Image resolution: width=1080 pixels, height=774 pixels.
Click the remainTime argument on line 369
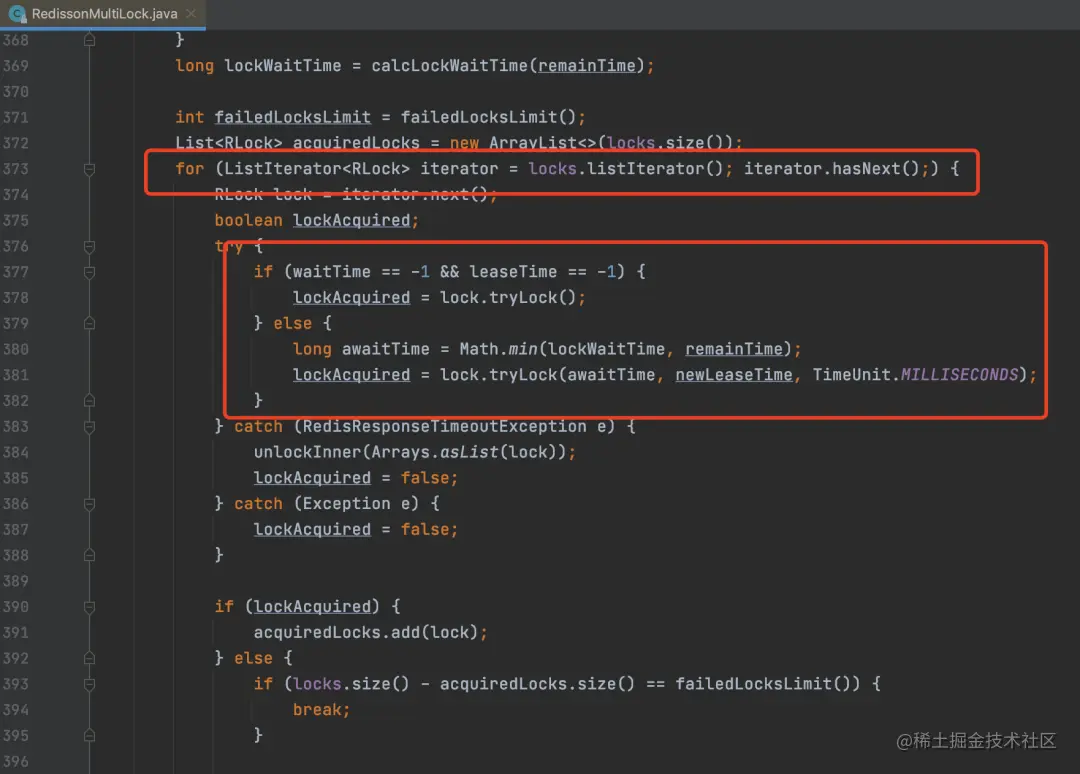(x=586, y=65)
